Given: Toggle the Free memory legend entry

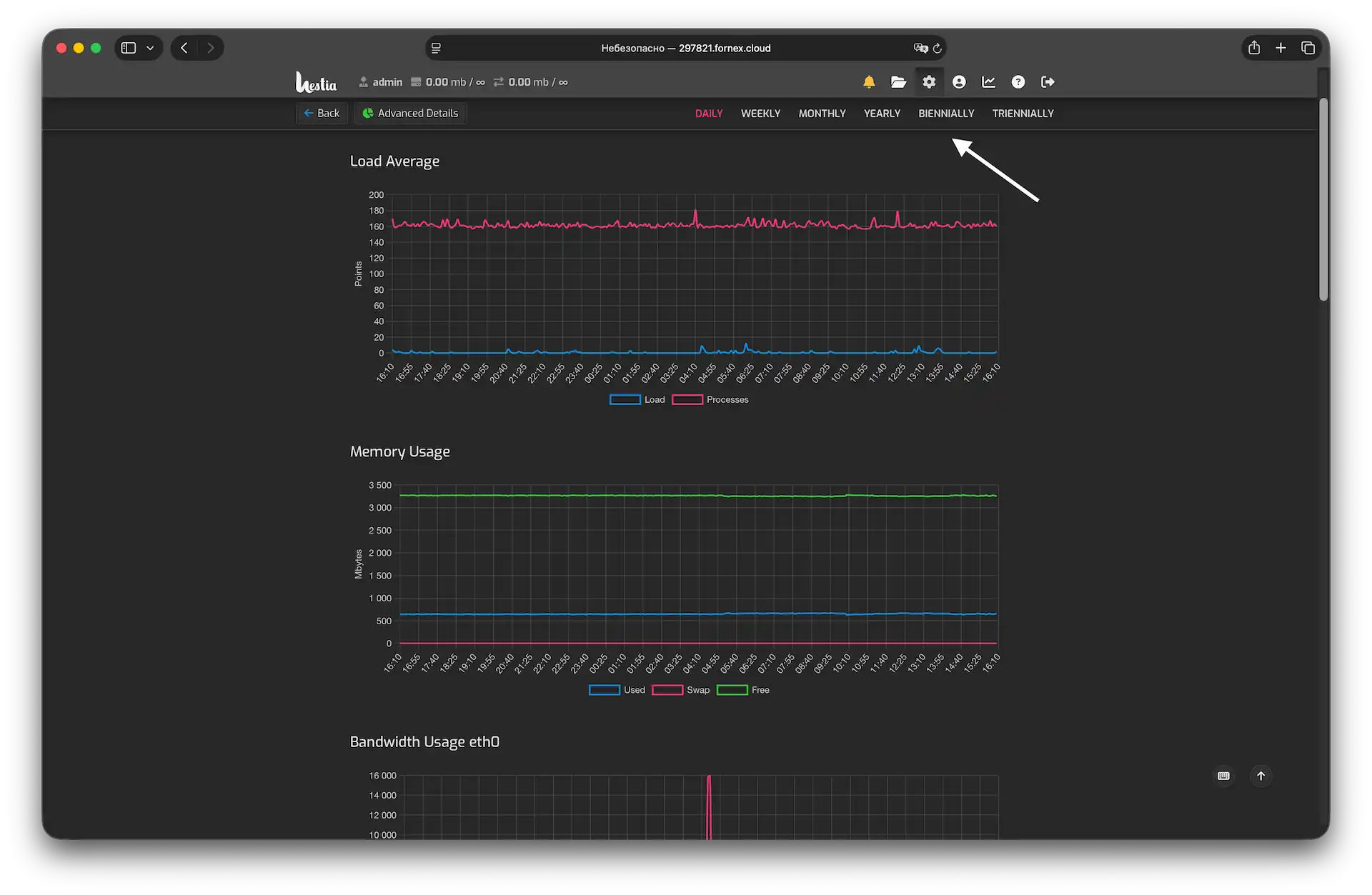Looking at the screenshot, I should tap(743, 690).
